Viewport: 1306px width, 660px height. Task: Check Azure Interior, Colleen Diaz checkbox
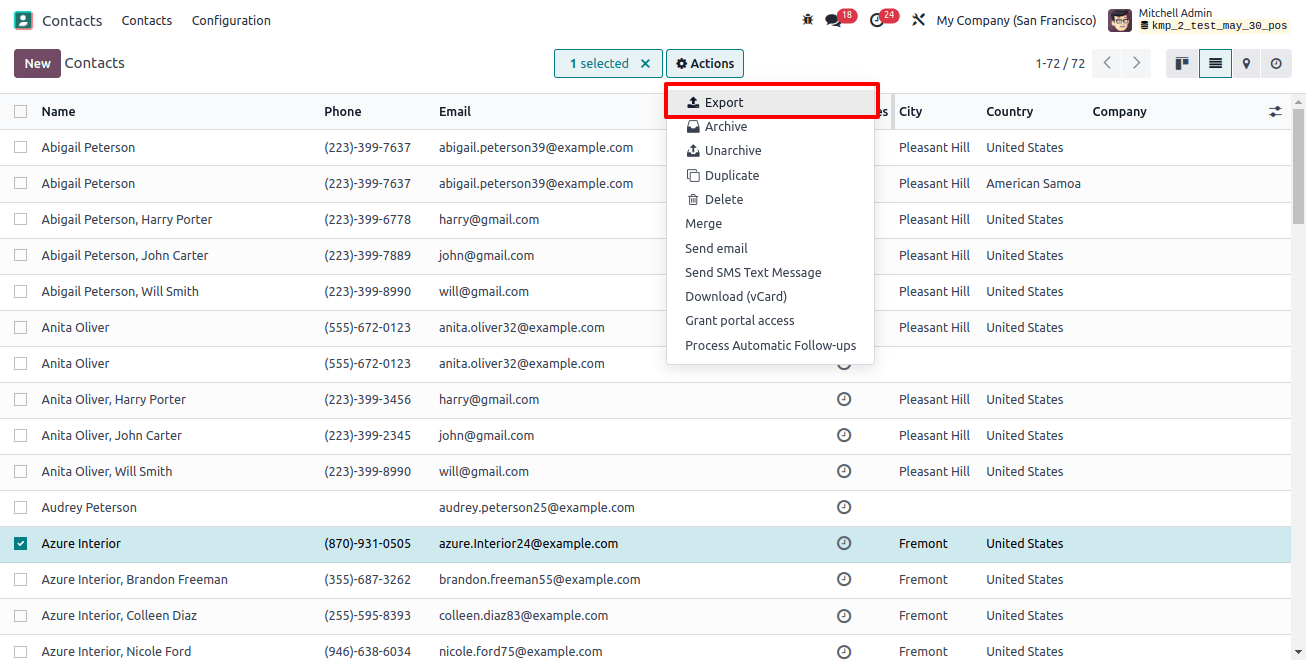(20, 616)
